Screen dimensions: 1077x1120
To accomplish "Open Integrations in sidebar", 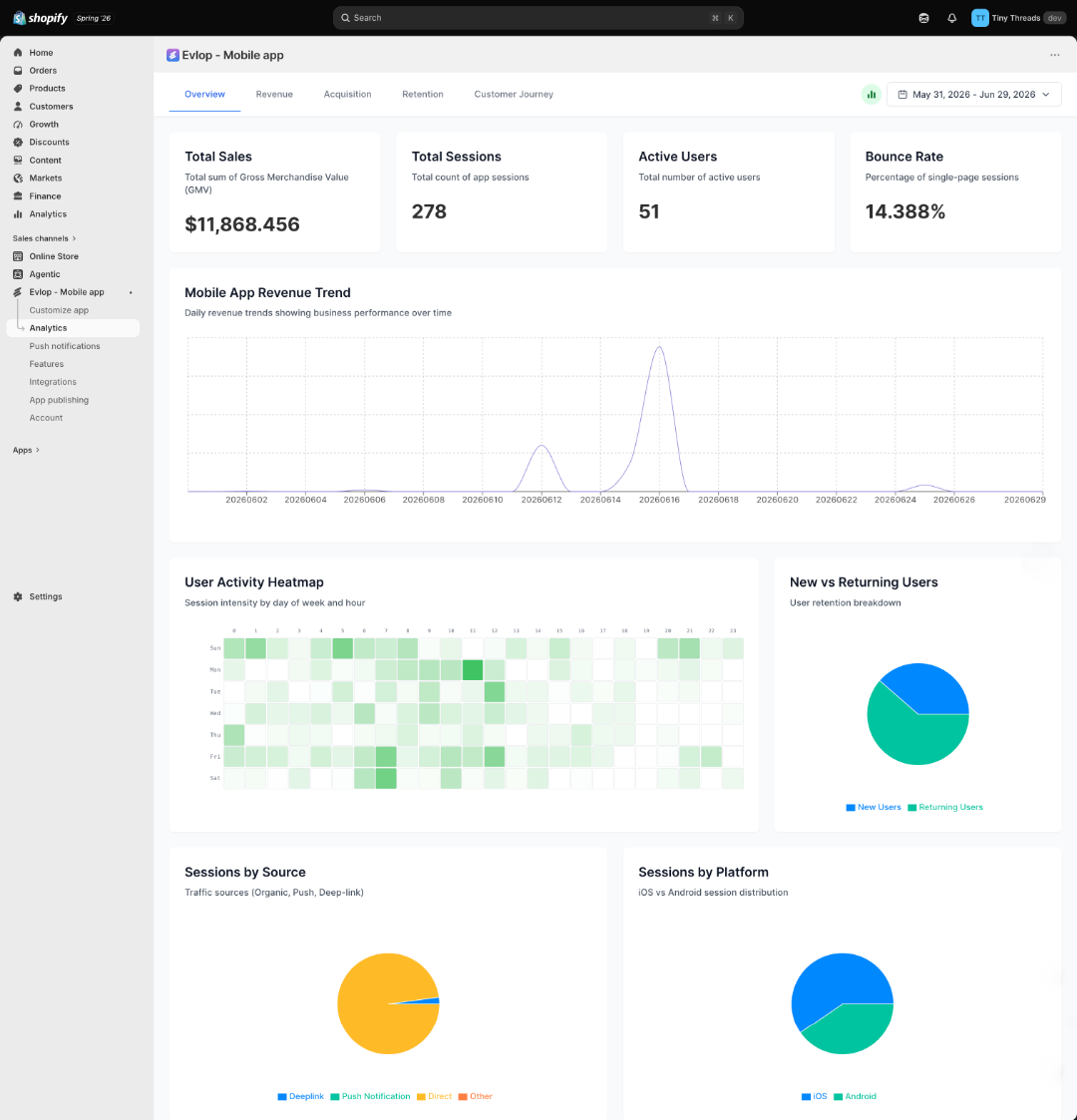I will click(53, 382).
